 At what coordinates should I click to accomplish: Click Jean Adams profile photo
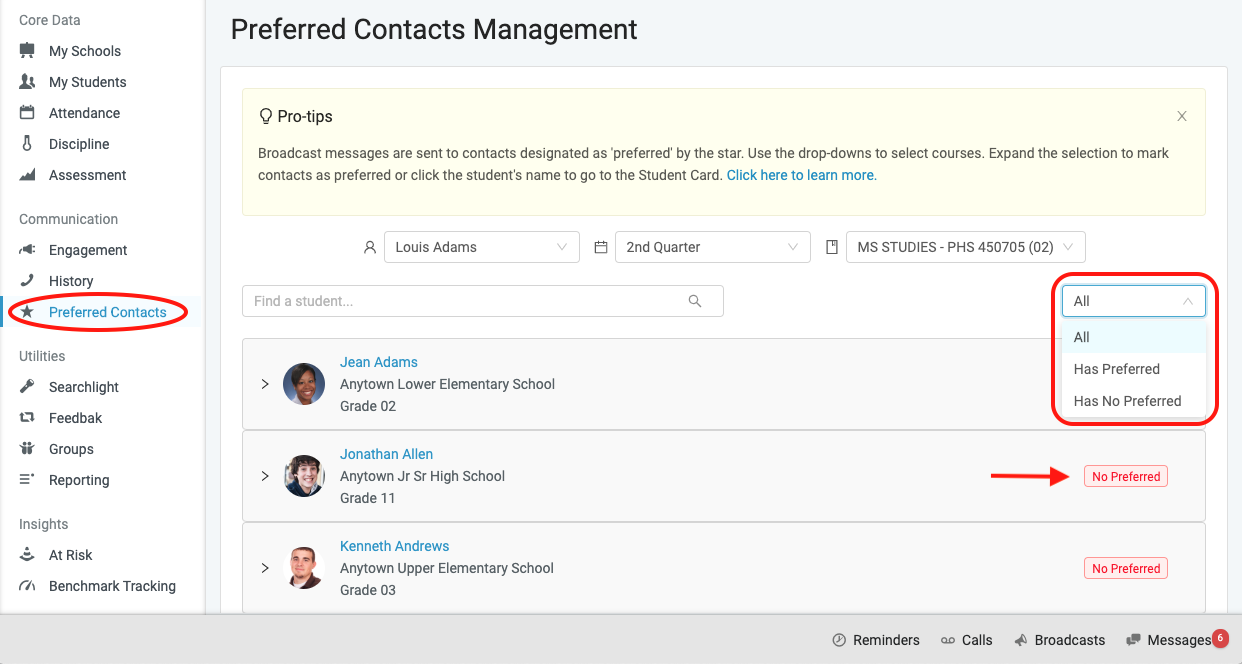(x=304, y=384)
